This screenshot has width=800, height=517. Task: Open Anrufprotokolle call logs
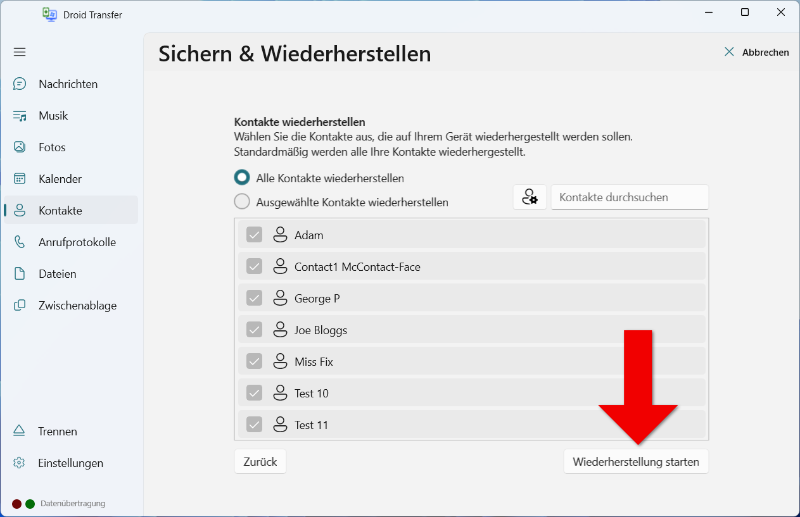click(x=77, y=242)
